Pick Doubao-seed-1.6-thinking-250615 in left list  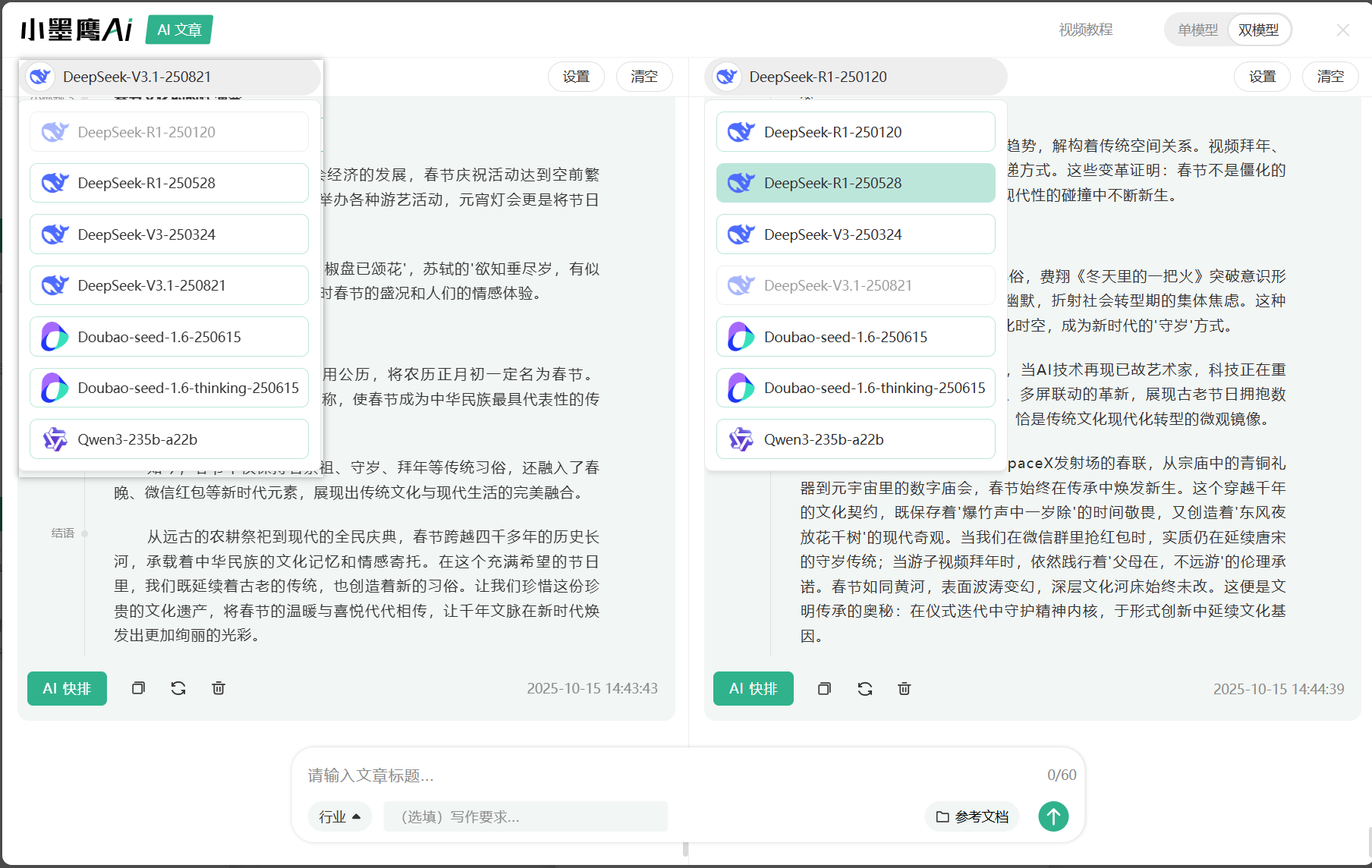[x=169, y=388]
